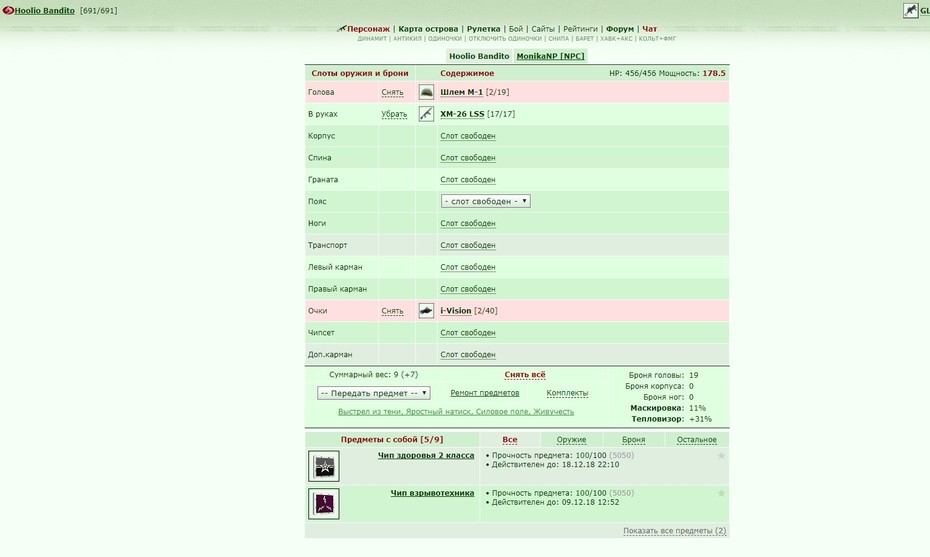Click the Шлем М-1 helmet icon

pyautogui.click(x=426, y=92)
